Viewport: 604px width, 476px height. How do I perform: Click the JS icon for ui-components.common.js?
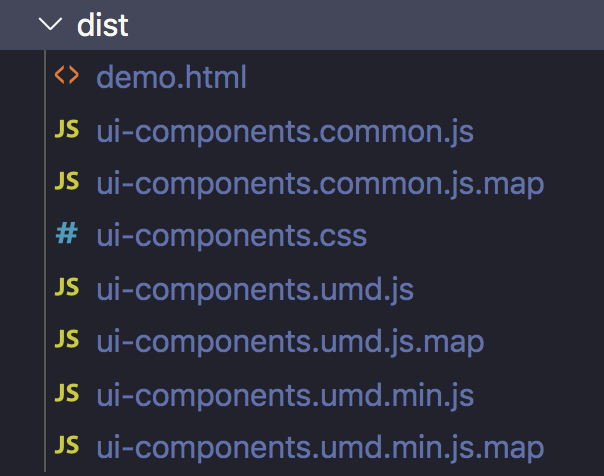pyautogui.click(x=66, y=129)
